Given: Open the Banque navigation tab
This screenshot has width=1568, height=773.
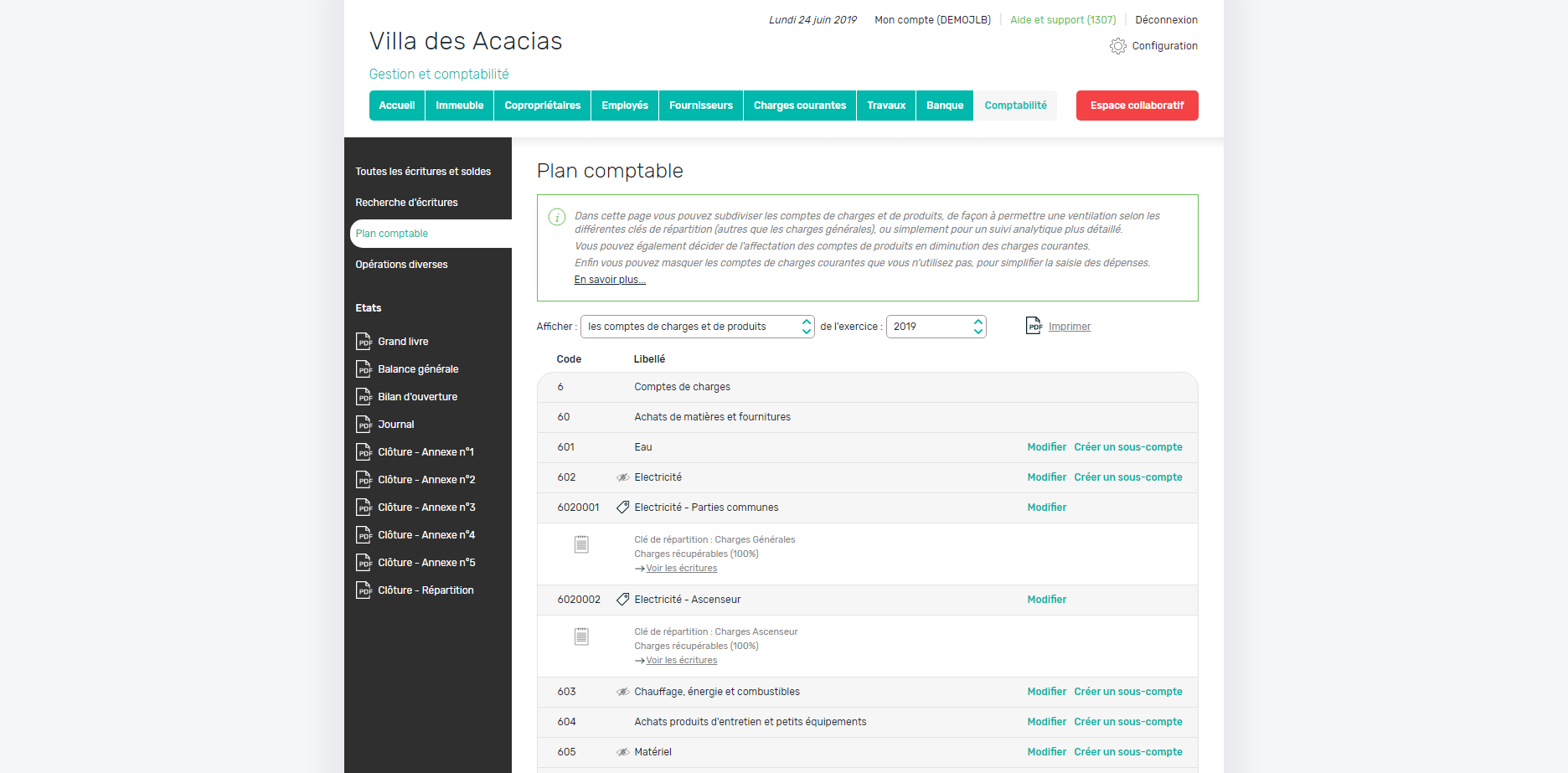Looking at the screenshot, I should click(944, 106).
